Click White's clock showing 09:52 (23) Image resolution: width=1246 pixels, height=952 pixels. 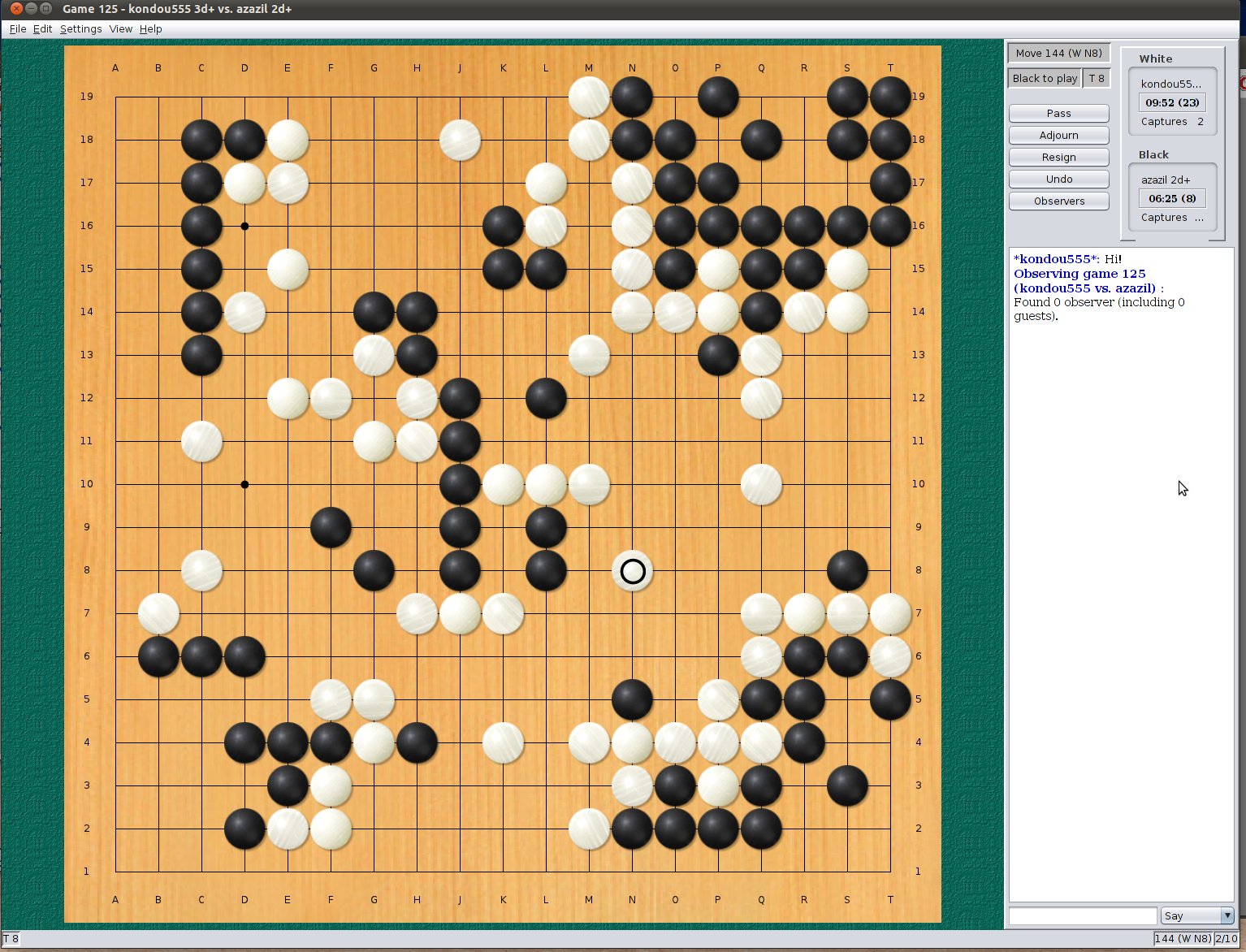click(1171, 102)
